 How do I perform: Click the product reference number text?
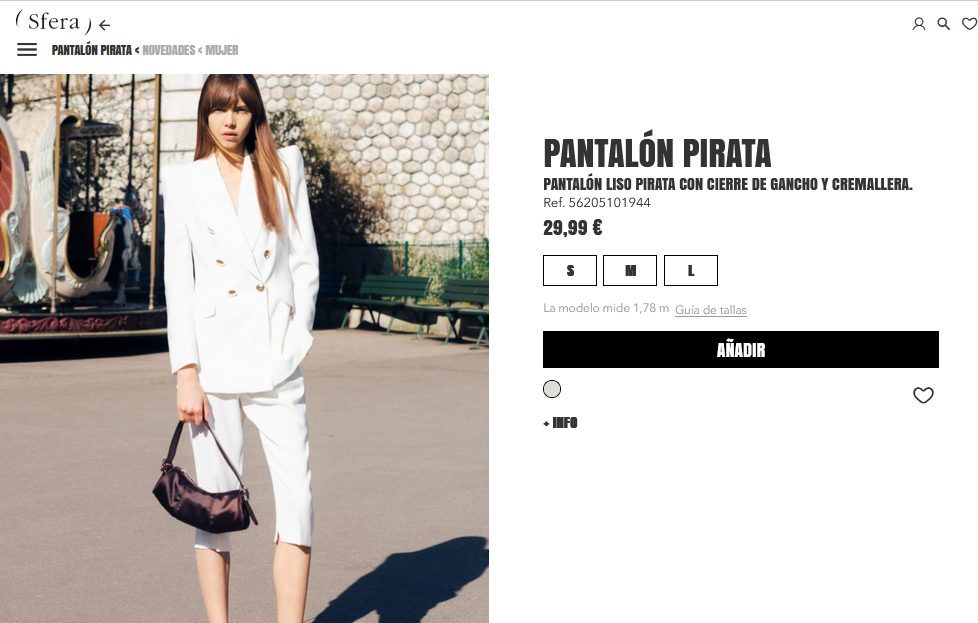[596, 203]
